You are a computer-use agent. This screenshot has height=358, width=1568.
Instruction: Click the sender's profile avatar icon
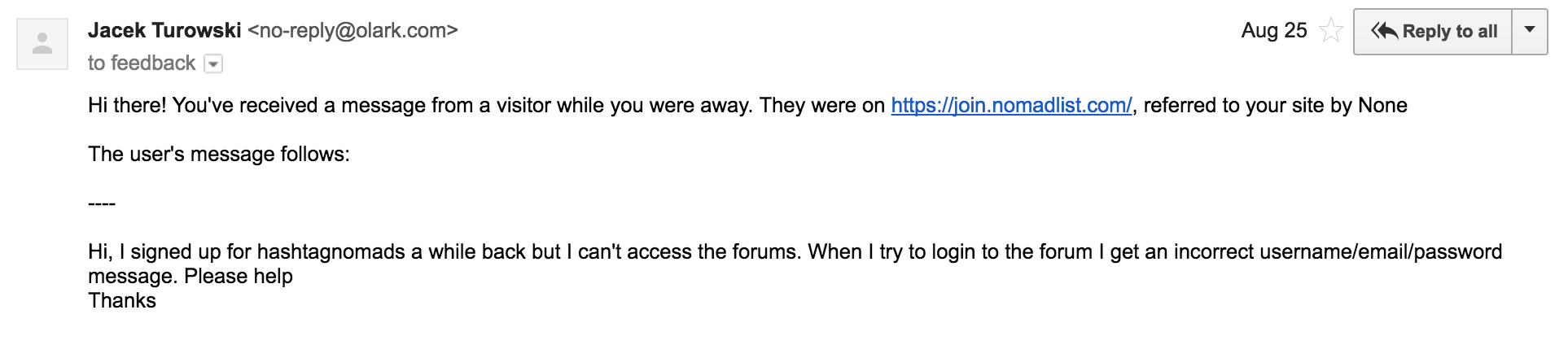click(x=42, y=44)
